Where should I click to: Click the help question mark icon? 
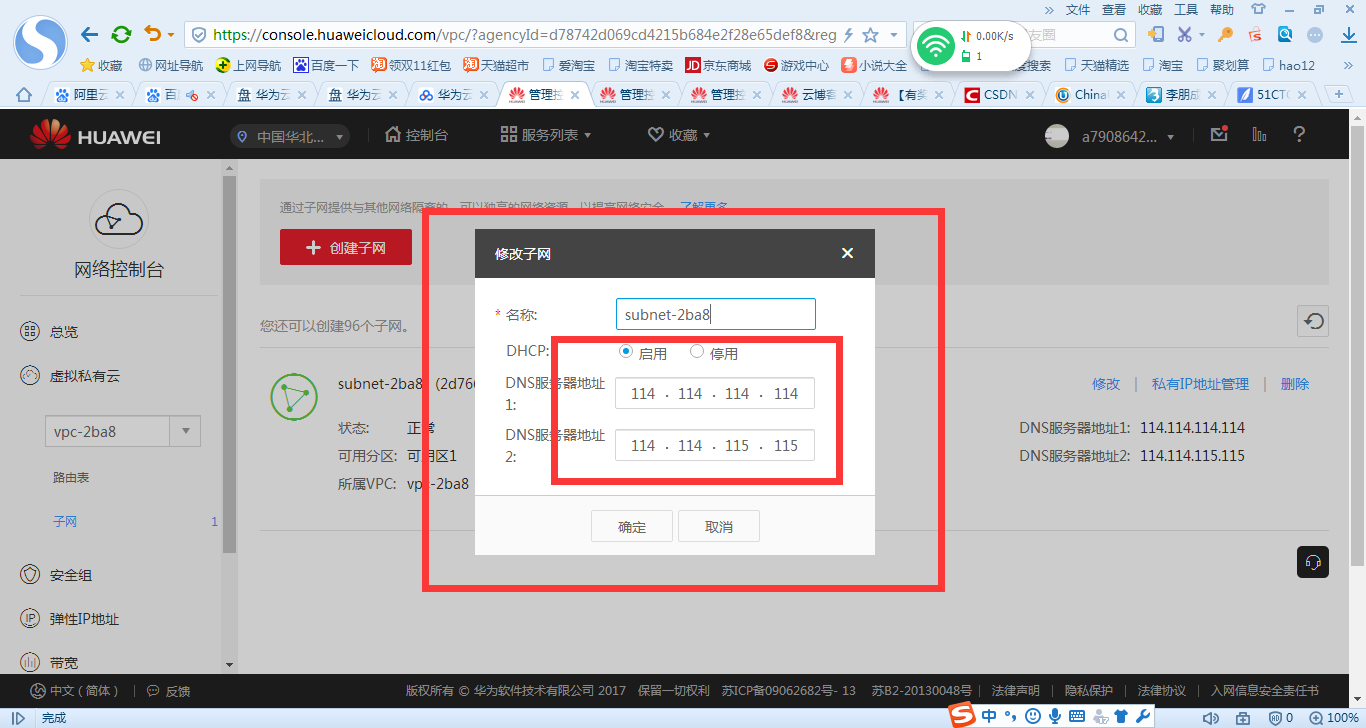[1299, 134]
